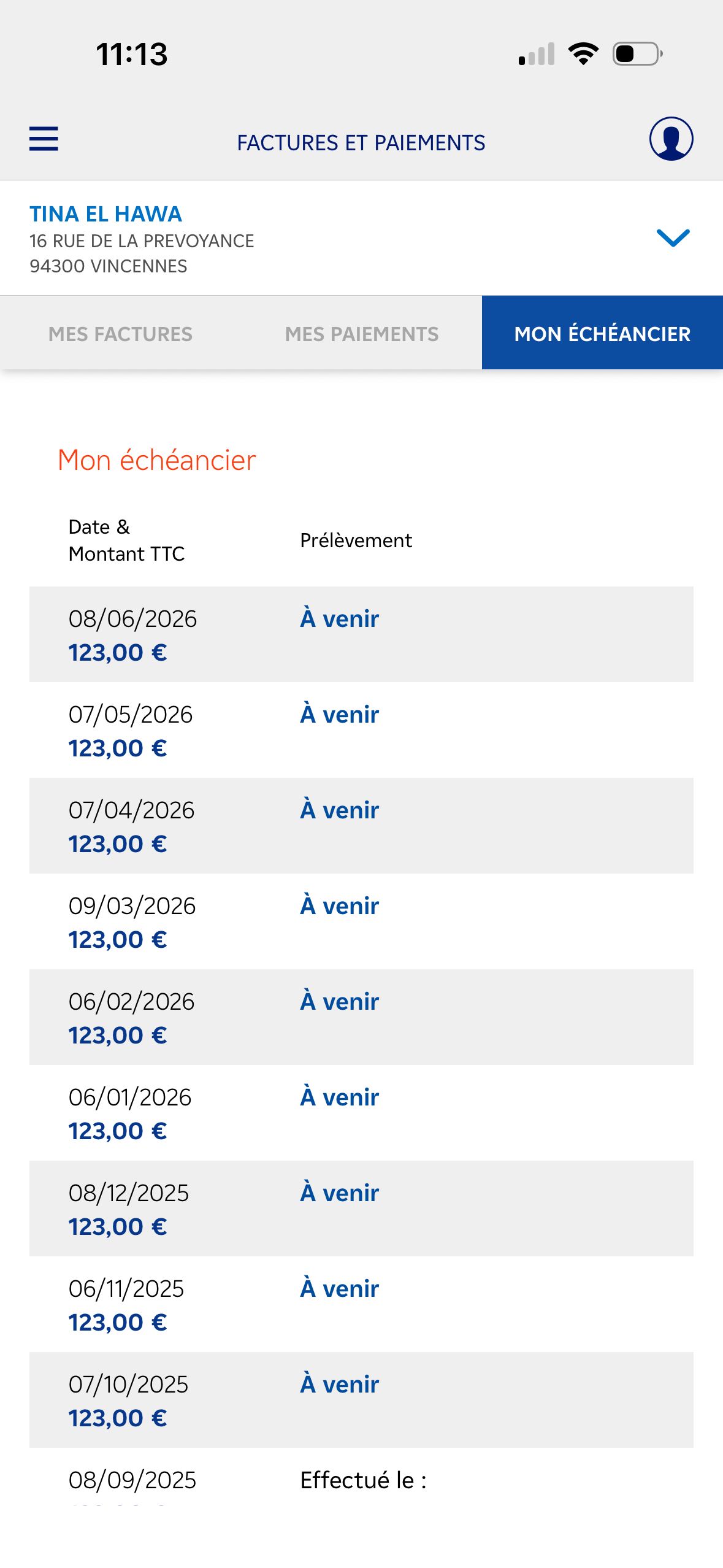Select the Mon Échéancier tab
The height and width of the screenshot is (1568, 723).
click(602, 334)
